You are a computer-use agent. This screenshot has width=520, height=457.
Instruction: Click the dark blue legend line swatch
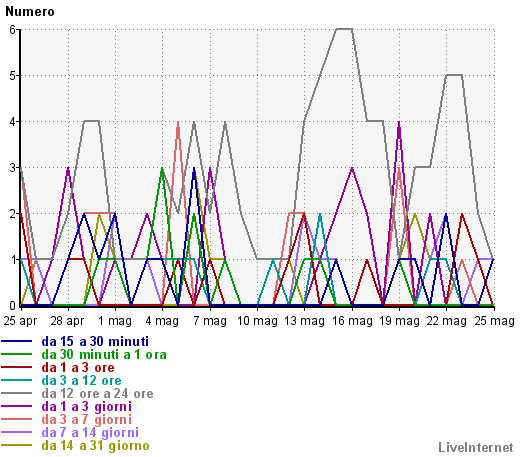[x=17, y=341]
